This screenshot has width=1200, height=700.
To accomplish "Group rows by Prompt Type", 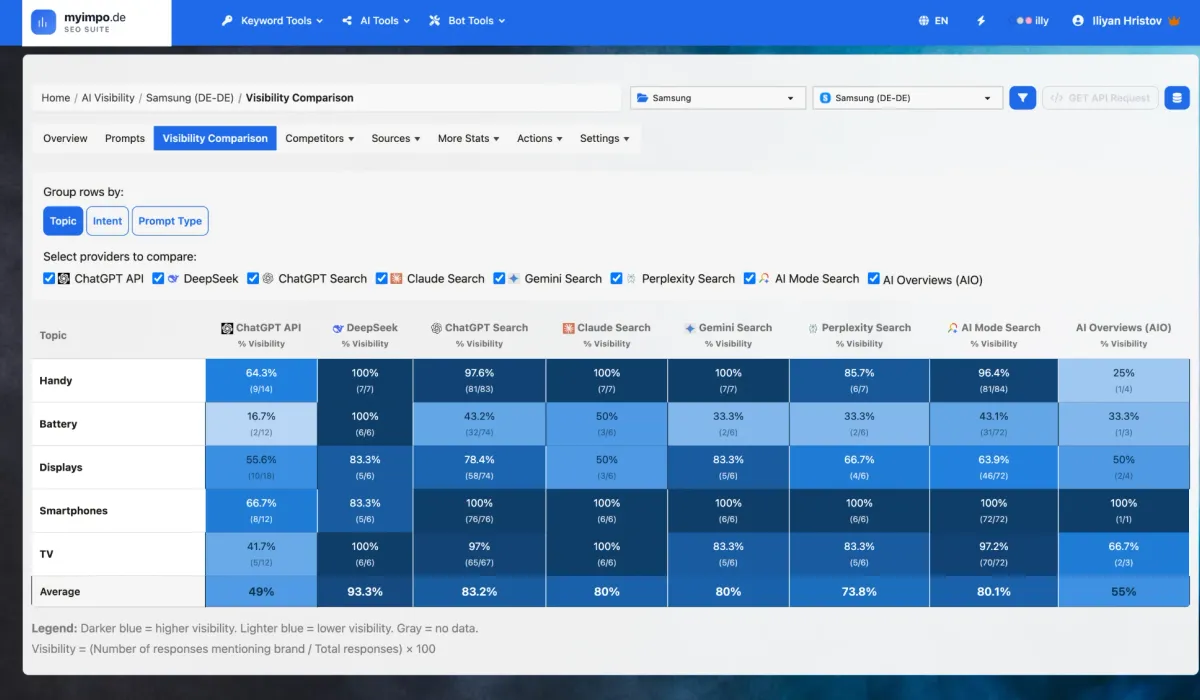I will click(x=170, y=221).
